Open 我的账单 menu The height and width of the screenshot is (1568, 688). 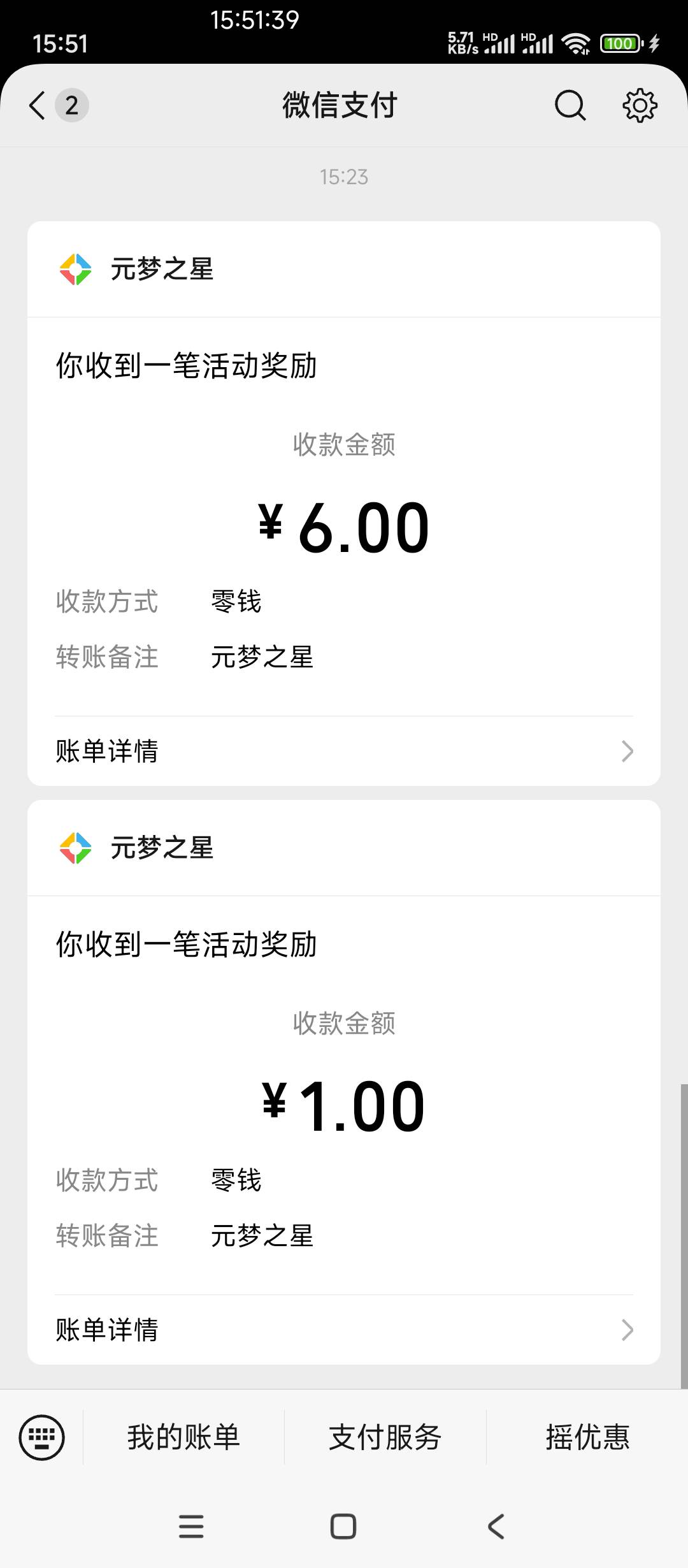(183, 1437)
